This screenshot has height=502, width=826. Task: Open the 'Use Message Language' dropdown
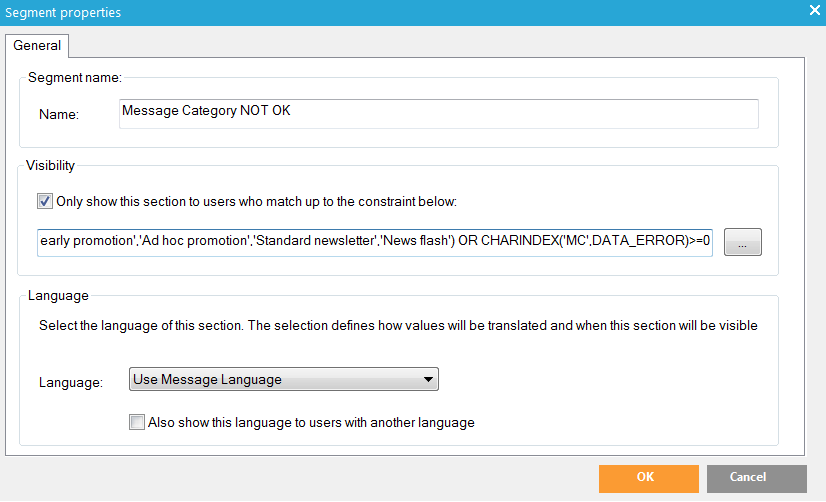[284, 380]
